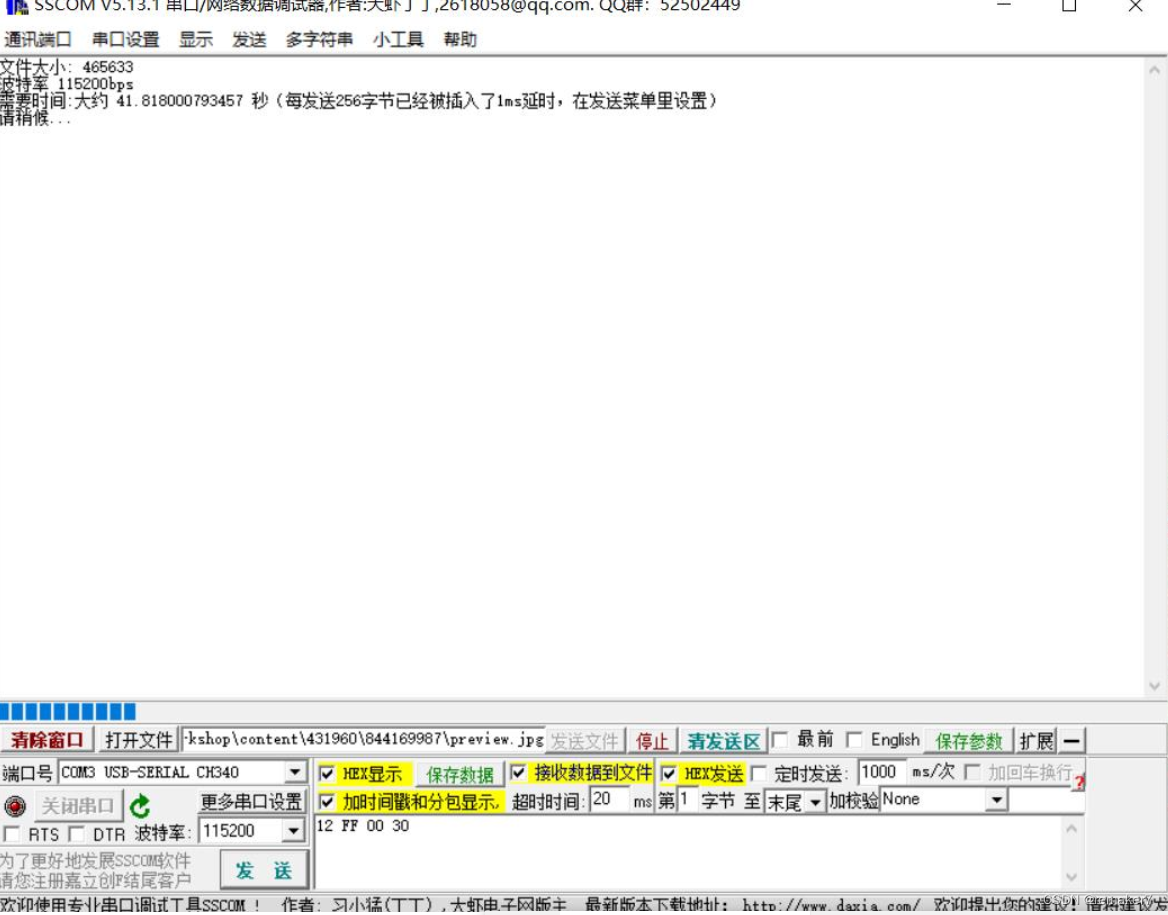Viewport: 1168px width, 915px height.
Task: Check the RTS checkbox
Action: (12, 834)
